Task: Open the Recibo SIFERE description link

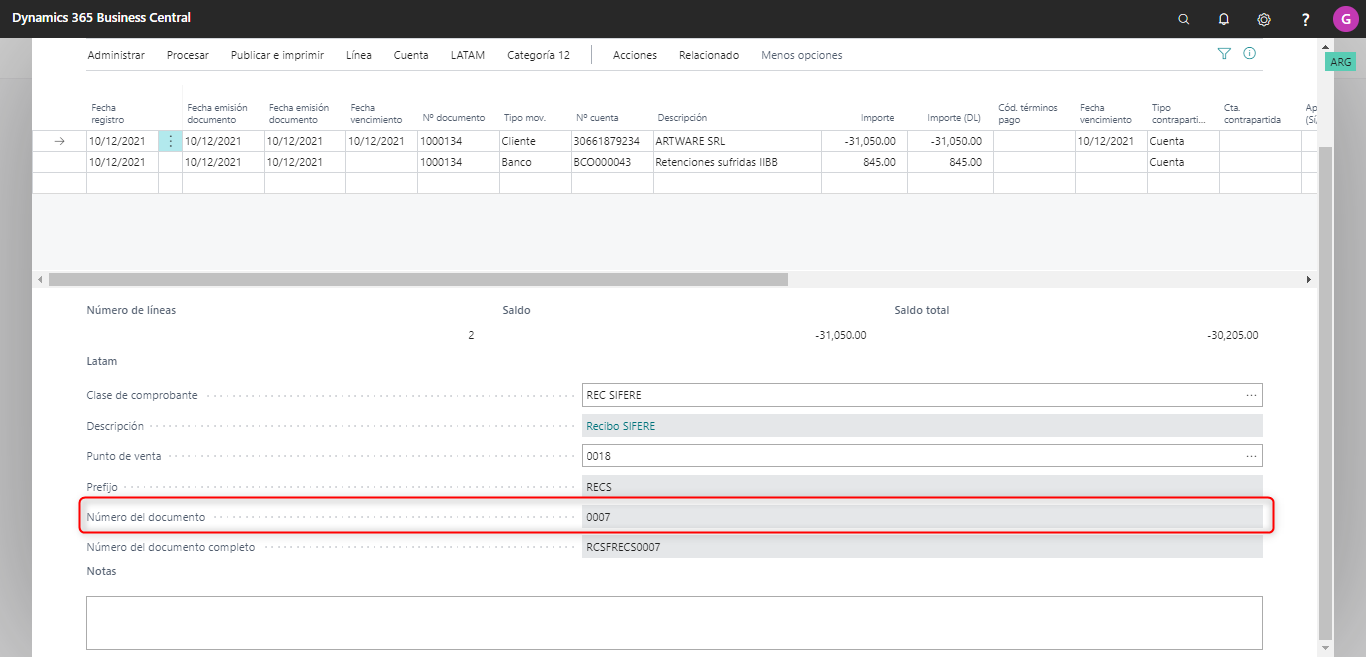Action: coord(621,426)
